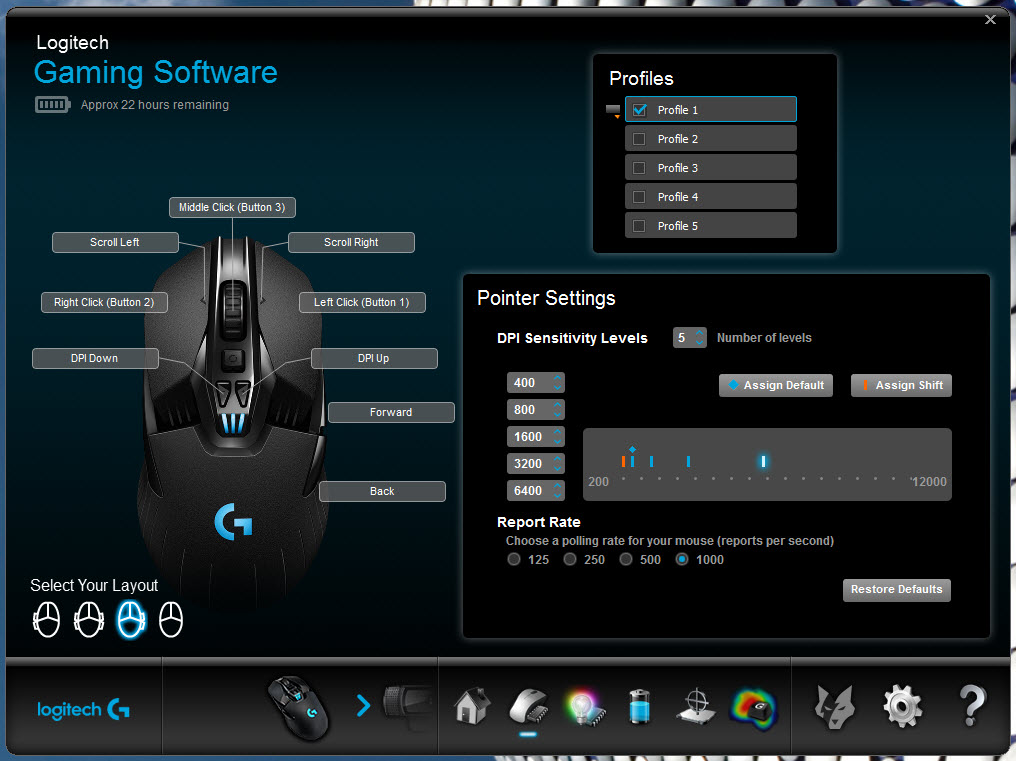1016x761 pixels.
Task: Adjust the 400 DPI level stepper arrows
Action: pos(557,382)
